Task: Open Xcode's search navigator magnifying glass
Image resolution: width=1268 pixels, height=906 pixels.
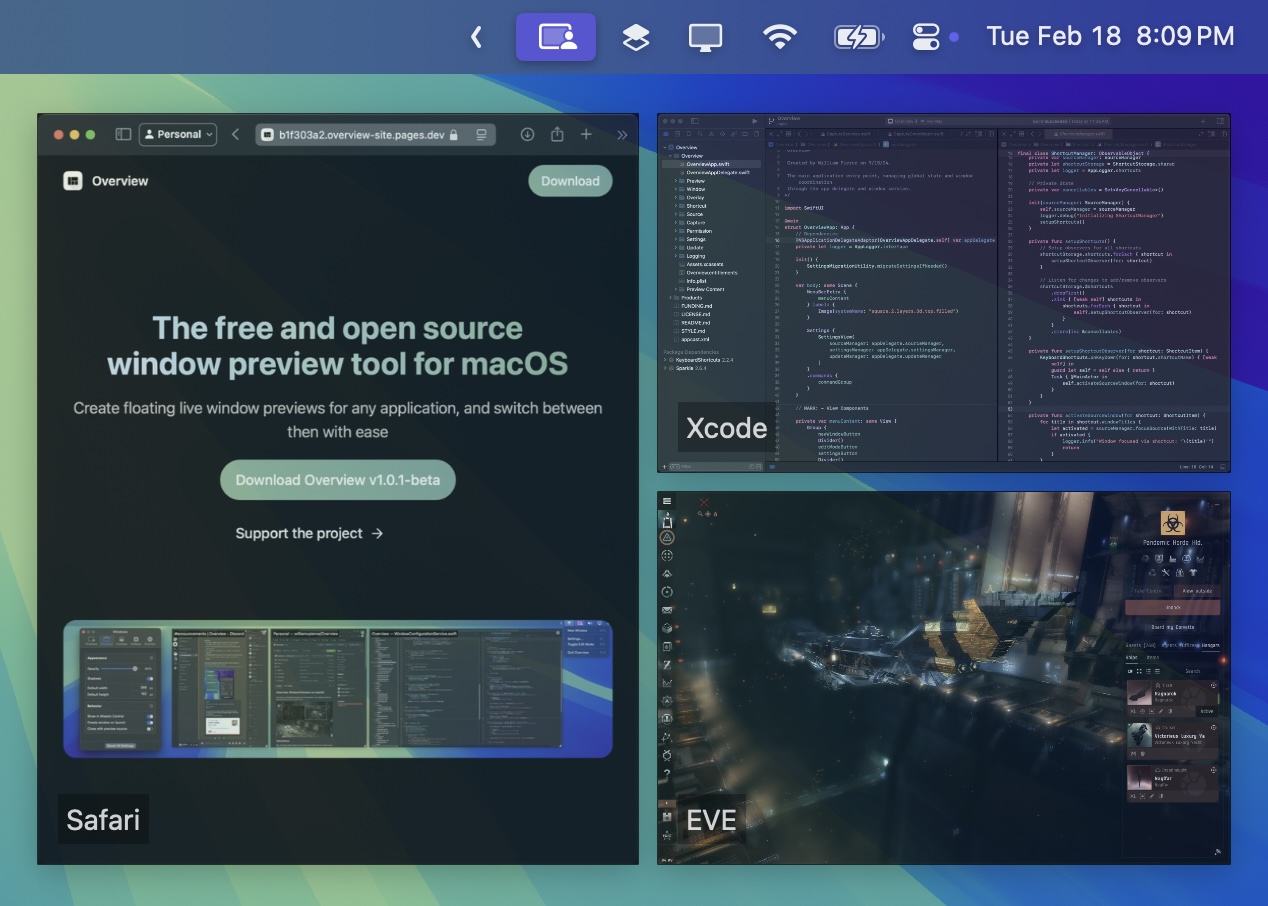Action: pyautogui.click(x=700, y=134)
